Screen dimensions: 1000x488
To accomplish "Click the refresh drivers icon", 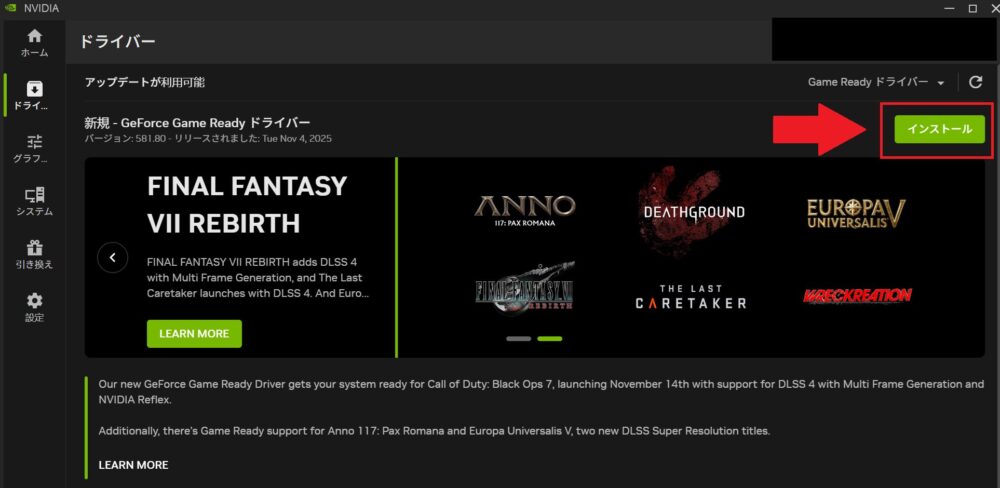I will coord(976,82).
